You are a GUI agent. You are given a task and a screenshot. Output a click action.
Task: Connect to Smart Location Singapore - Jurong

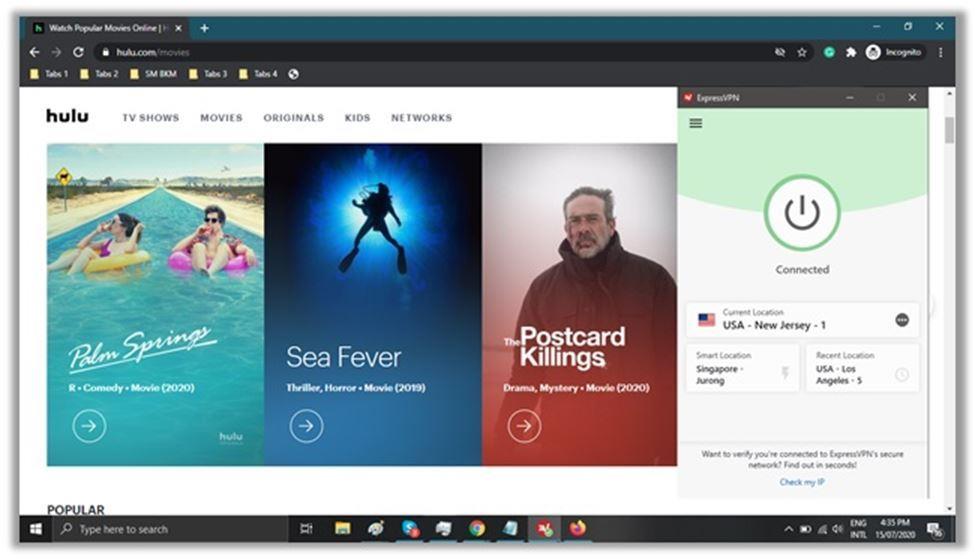pyautogui.click(x=742, y=369)
